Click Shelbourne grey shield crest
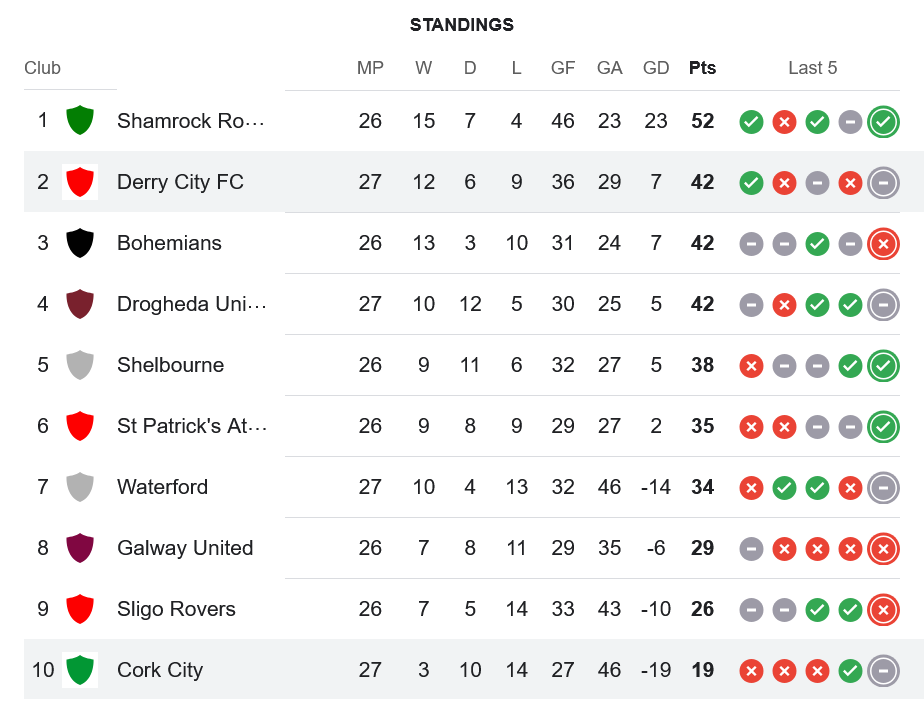924x717 pixels. coord(80,365)
